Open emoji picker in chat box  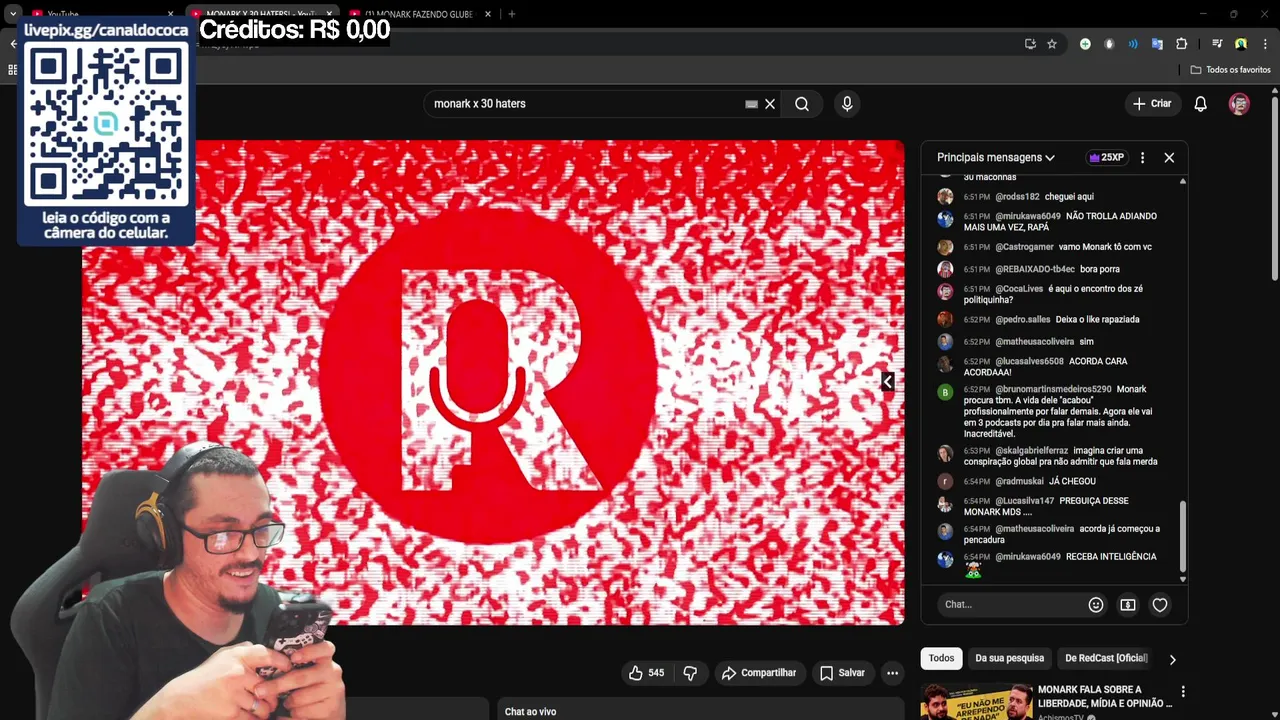click(1096, 605)
